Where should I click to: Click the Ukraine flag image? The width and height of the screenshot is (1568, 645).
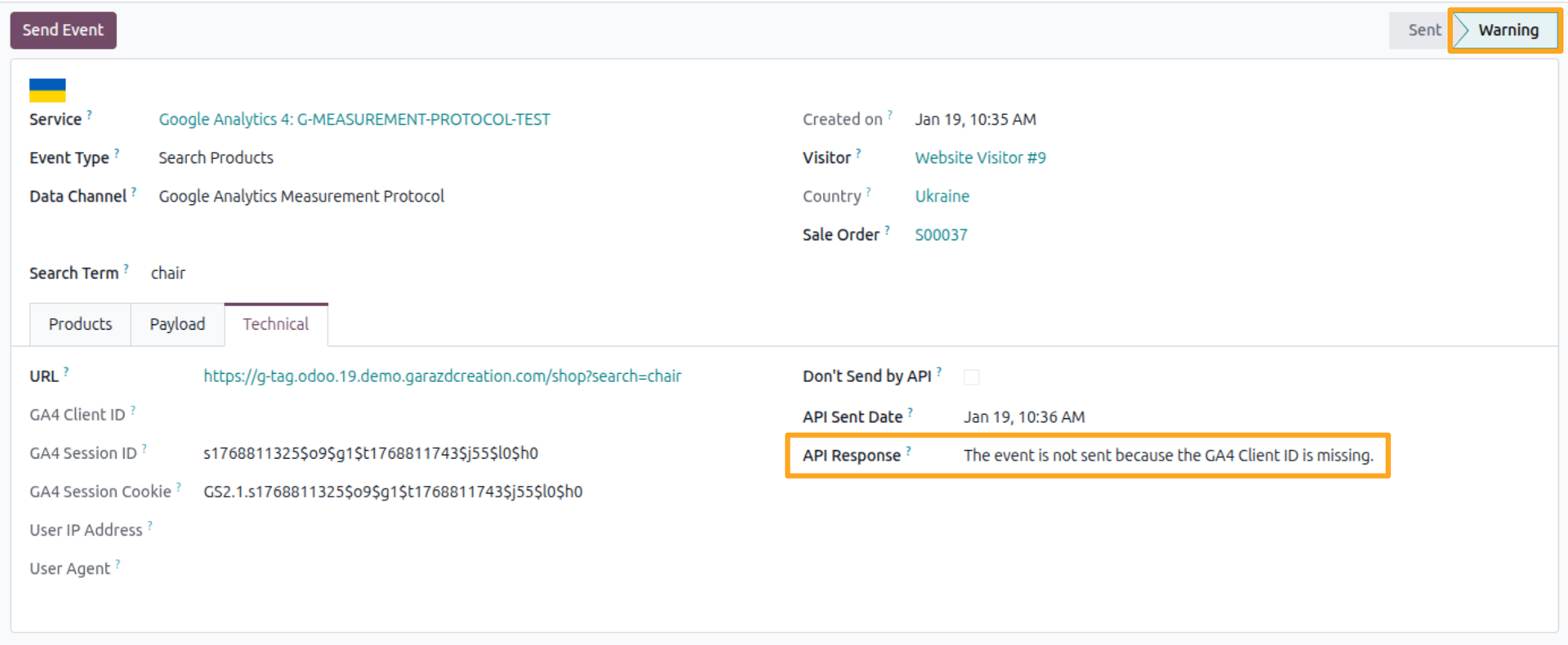pyautogui.click(x=47, y=90)
